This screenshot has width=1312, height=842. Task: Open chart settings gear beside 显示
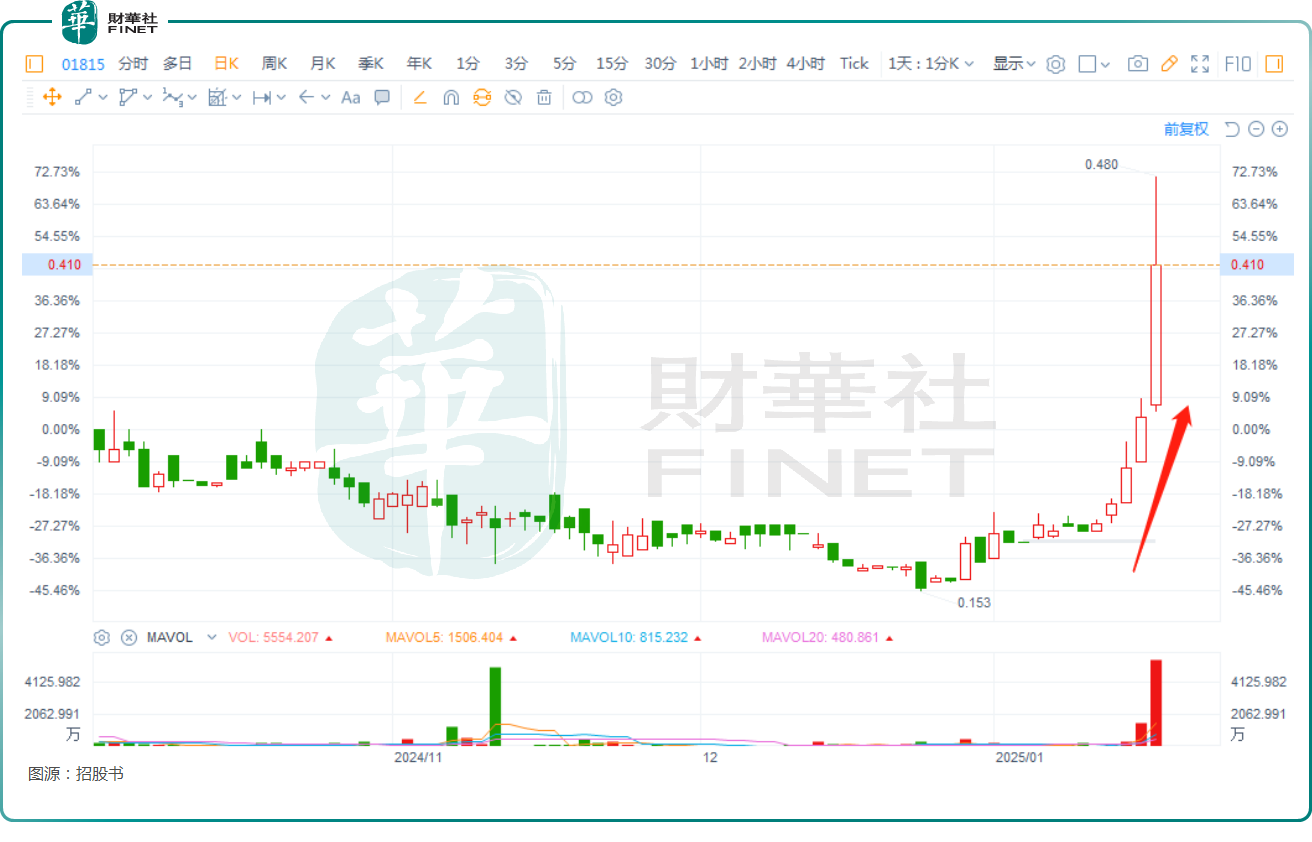(1055, 64)
